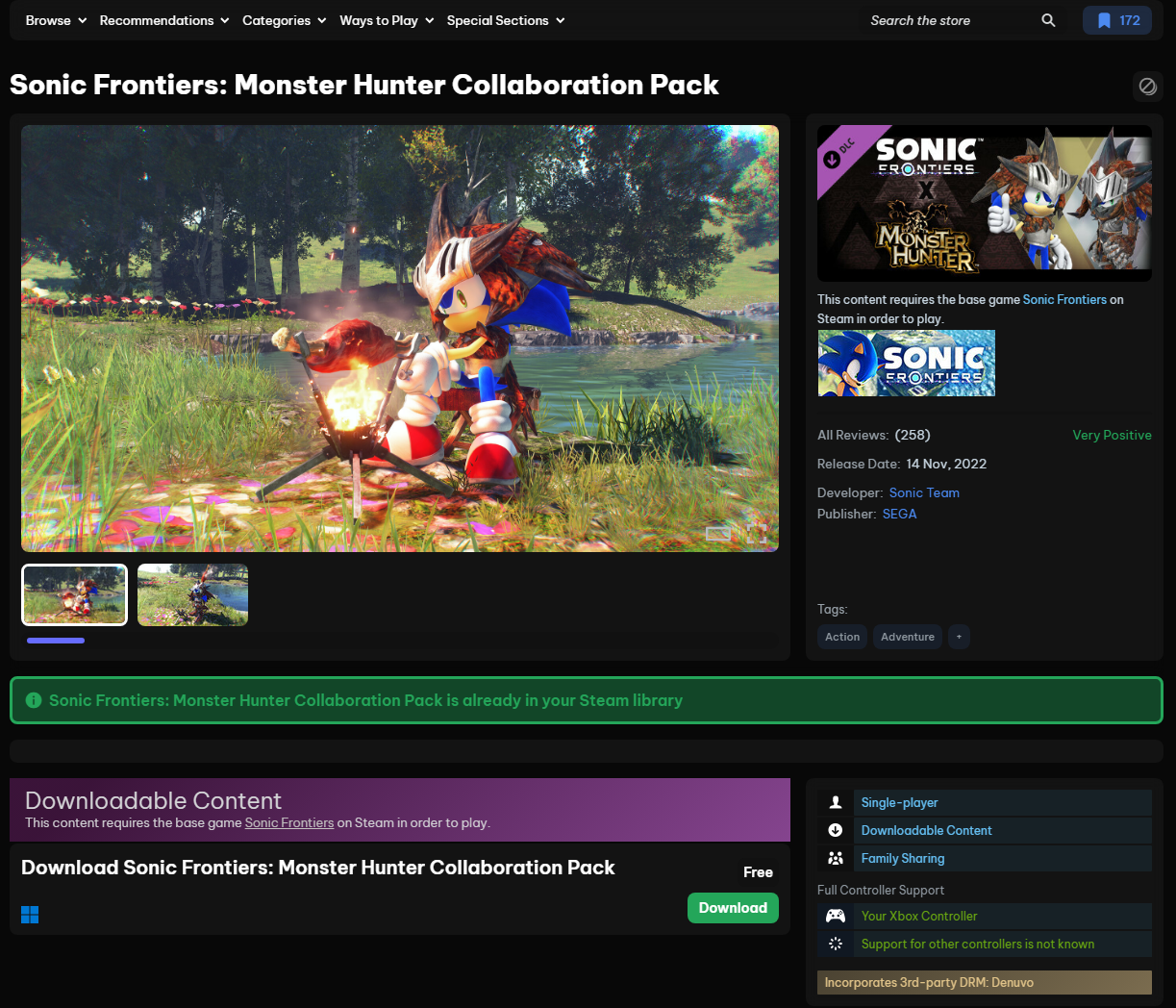Click the Full Controller Support label
This screenshot has height=1008, width=1176.
[x=881, y=890]
